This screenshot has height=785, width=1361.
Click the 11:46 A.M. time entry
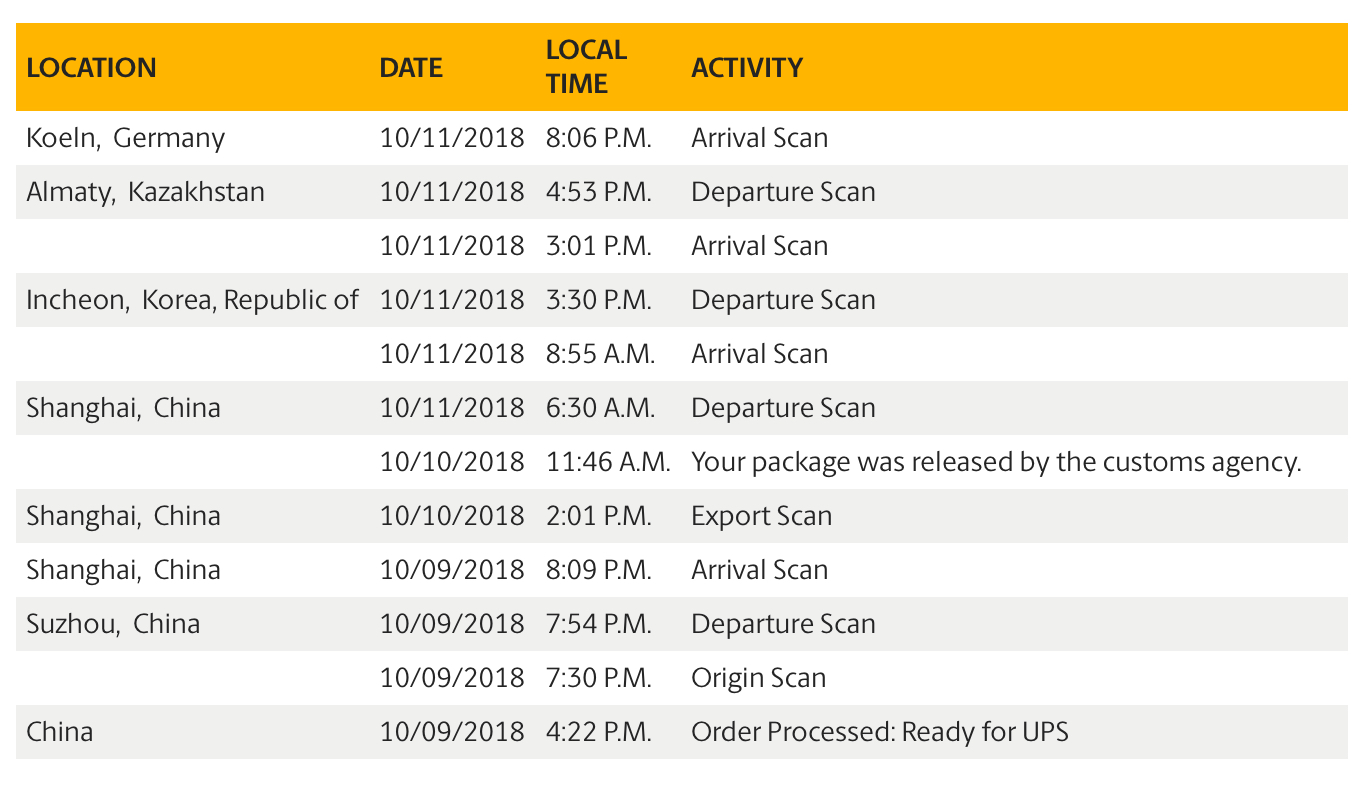(608, 462)
